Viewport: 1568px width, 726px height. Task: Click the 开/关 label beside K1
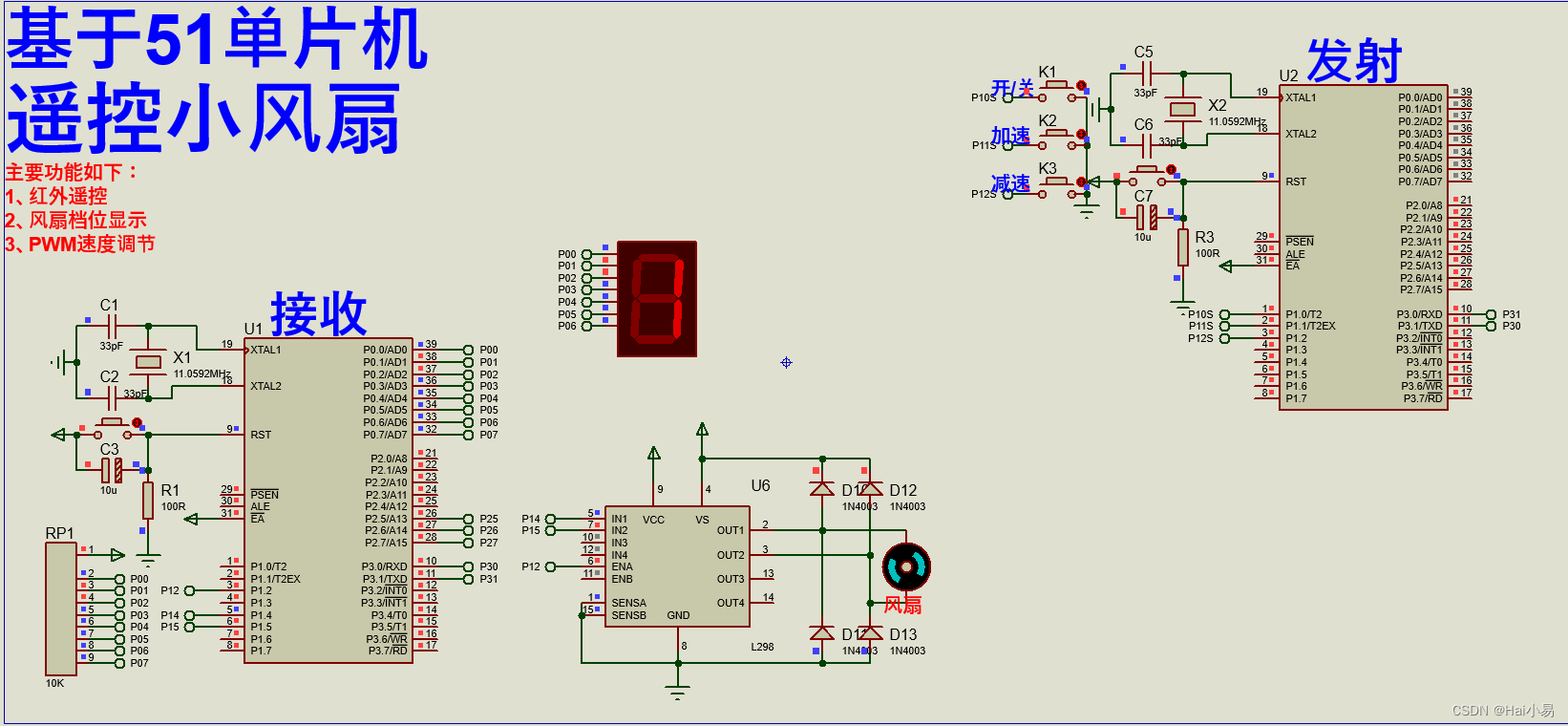pyautogui.click(x=1013, y=88)
